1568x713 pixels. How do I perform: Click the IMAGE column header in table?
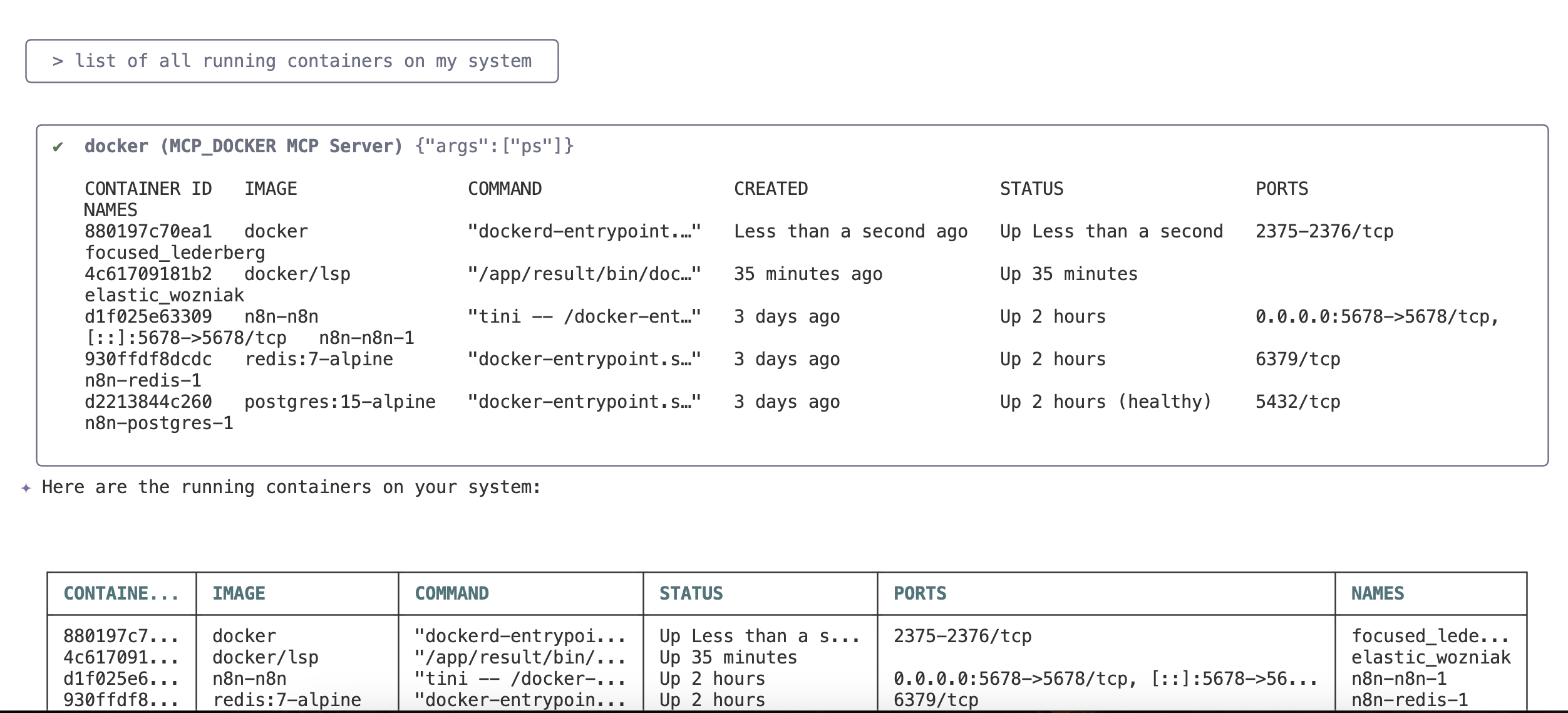(x=239, y=593)
